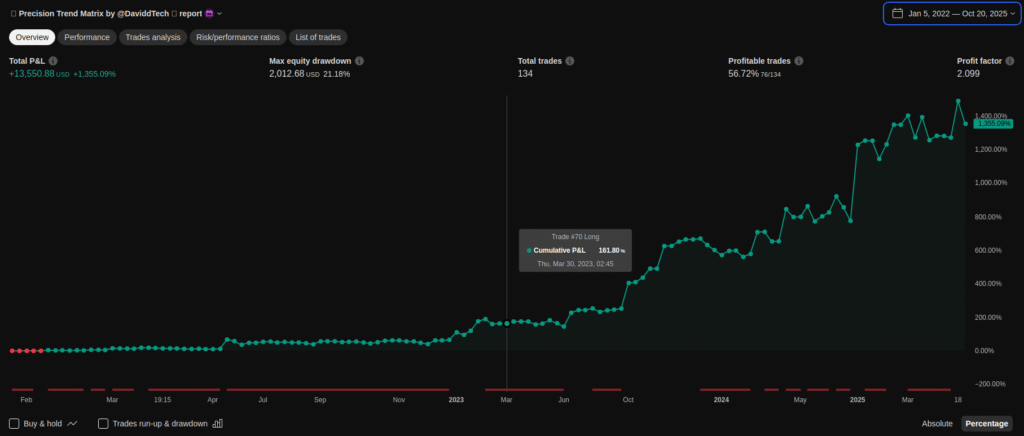Screen dimensions: 1024x436
Task: Open the Trades analysis tab
Action: click(x=152, y=37)
